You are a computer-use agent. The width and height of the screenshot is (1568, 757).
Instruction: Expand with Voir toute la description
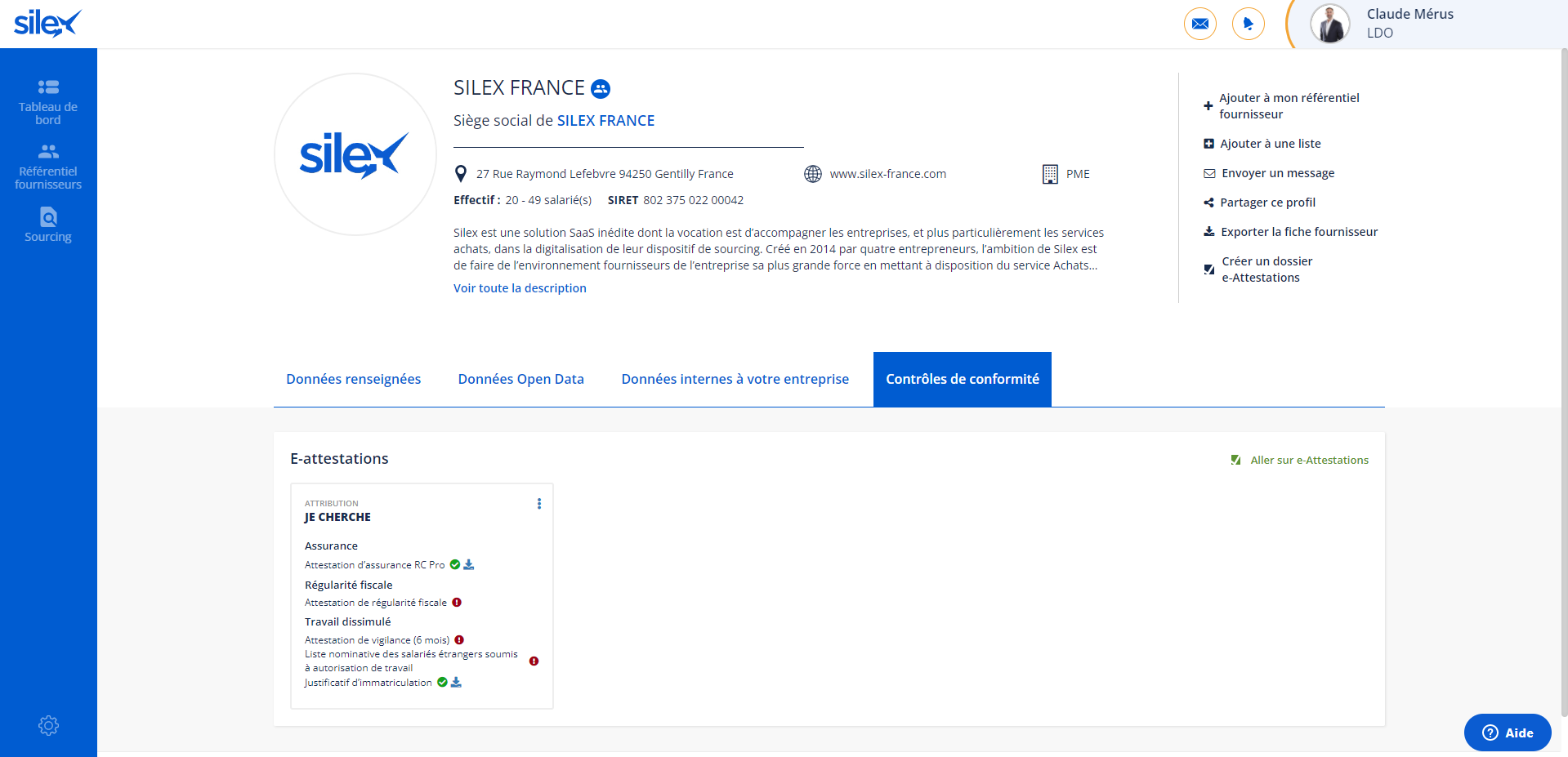[520, 288]
